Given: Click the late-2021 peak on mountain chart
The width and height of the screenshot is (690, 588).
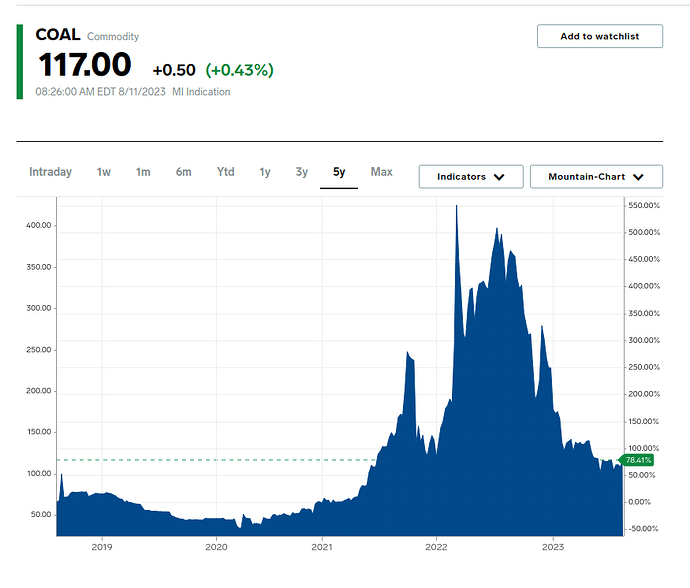Looking at the screenshot, I should coord(408,354).
